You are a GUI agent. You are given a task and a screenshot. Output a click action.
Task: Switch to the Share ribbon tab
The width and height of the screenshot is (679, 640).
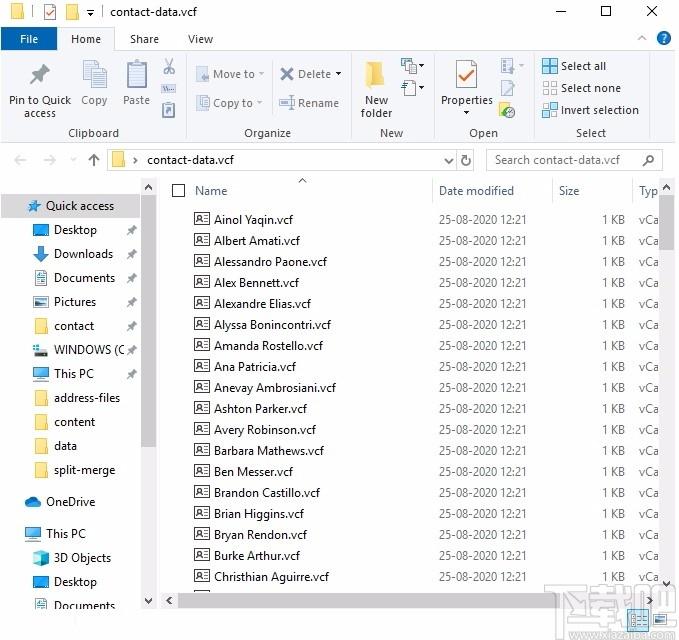(144, 39)
